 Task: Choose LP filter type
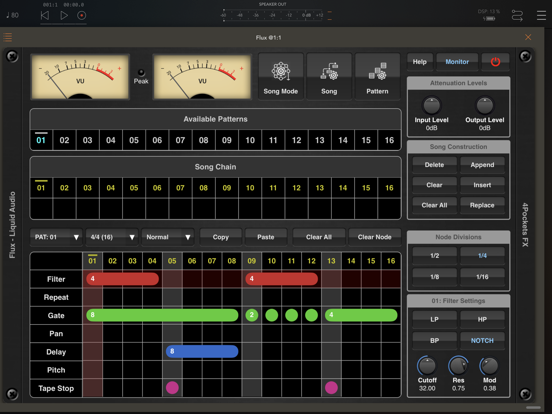[x=434, y=319]
